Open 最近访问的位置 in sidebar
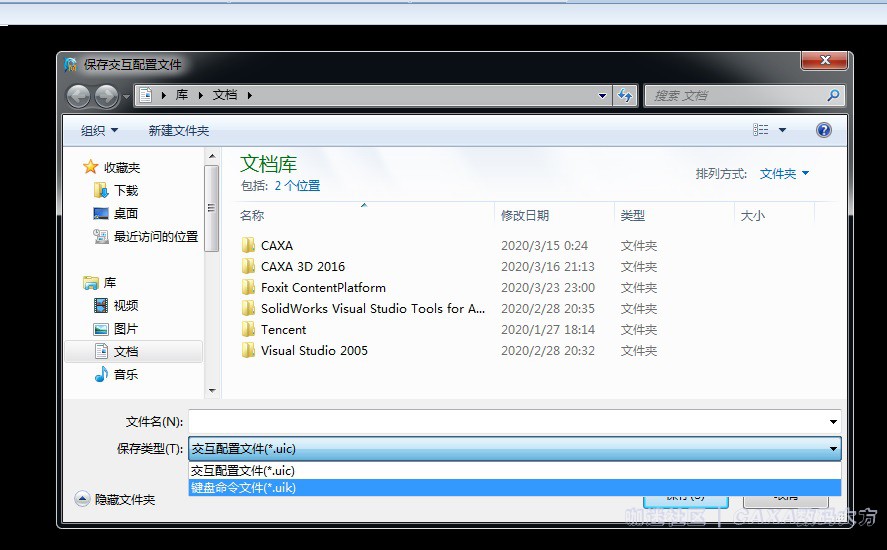Image resolution: width=887 pixels, height=550 pixels. click(x=155, y=236)
